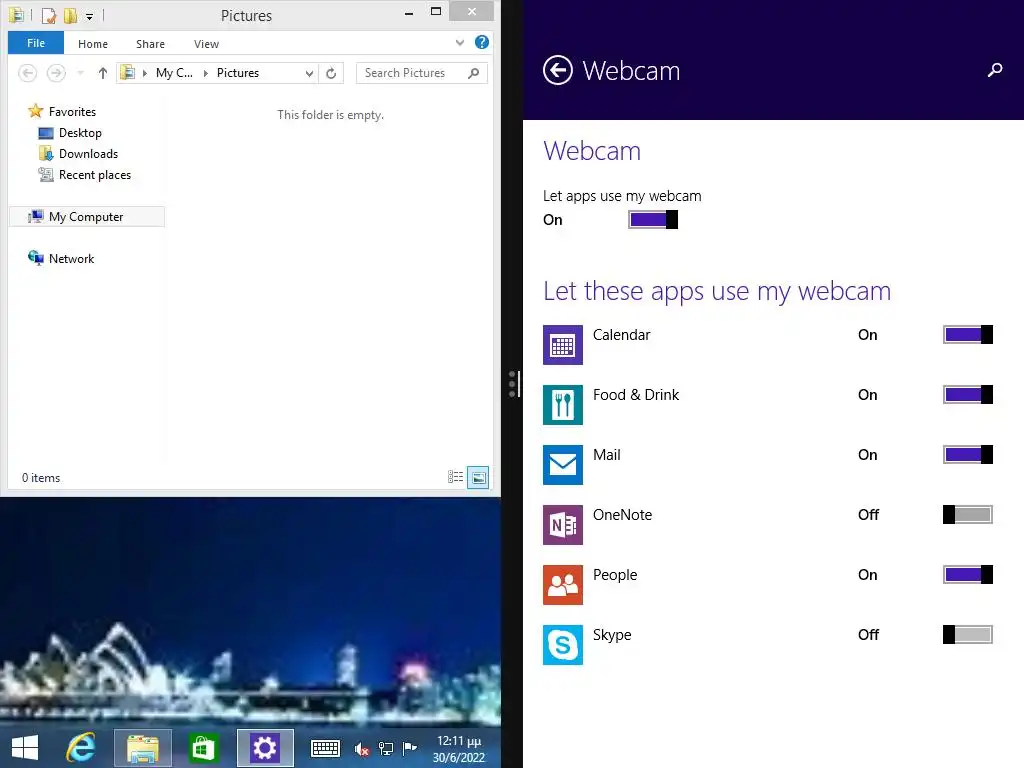
Task: Click the OneNote app icon
Action: pyautogui.click(x=562, y=525)
